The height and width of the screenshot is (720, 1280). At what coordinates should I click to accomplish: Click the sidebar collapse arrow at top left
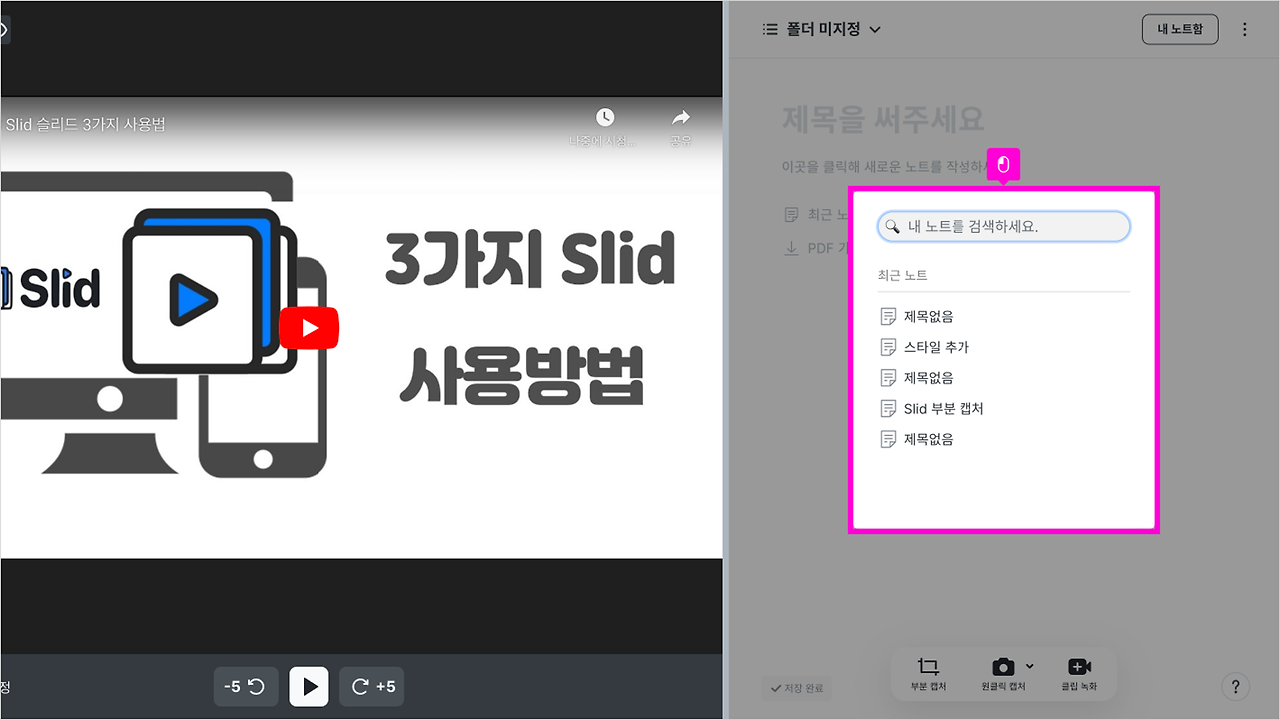pyautogui.click(x=5, y=29)
